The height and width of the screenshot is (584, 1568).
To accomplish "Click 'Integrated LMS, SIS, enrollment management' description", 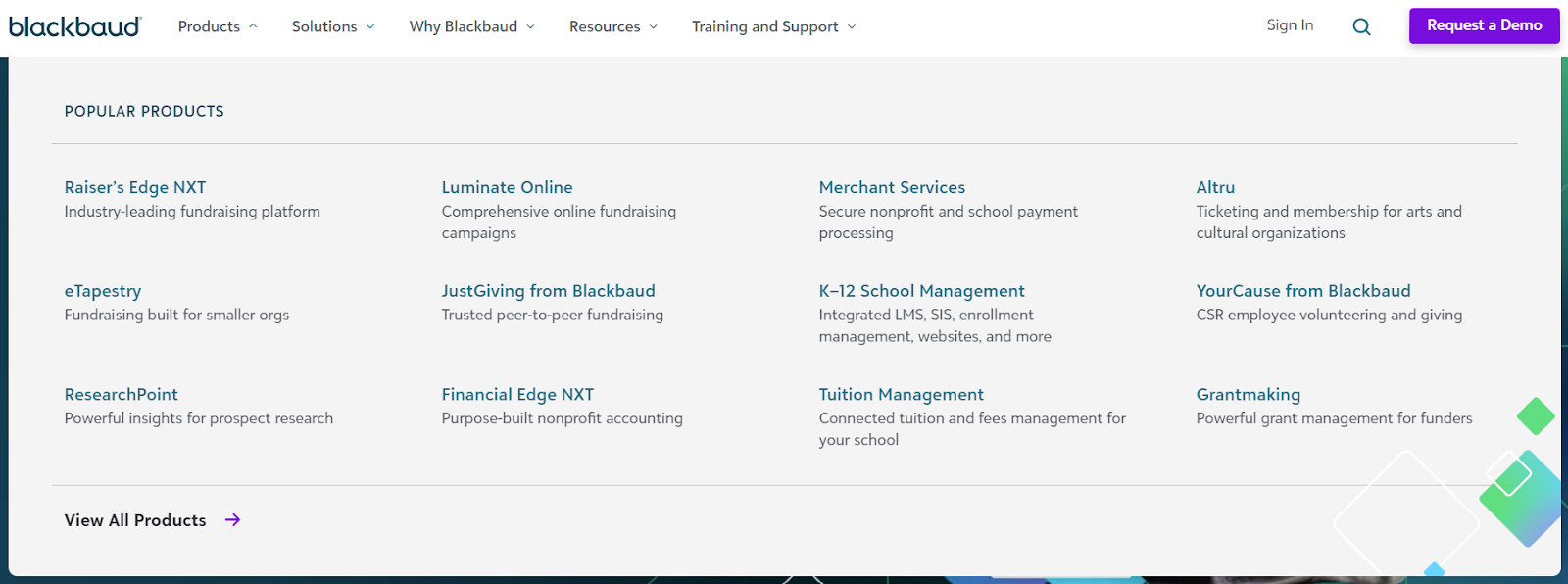I will 935,325.
